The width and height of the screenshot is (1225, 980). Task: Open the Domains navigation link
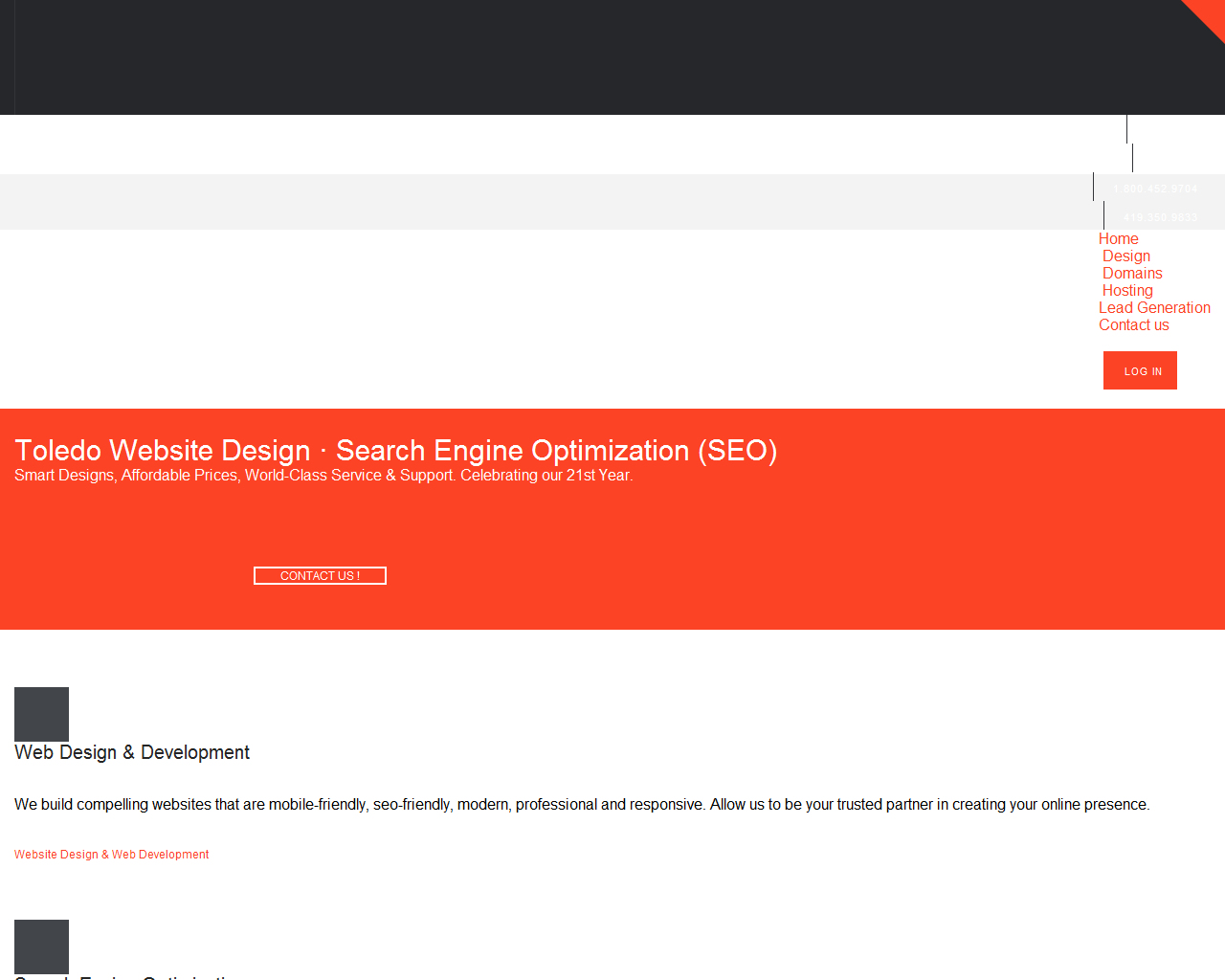1131,274
